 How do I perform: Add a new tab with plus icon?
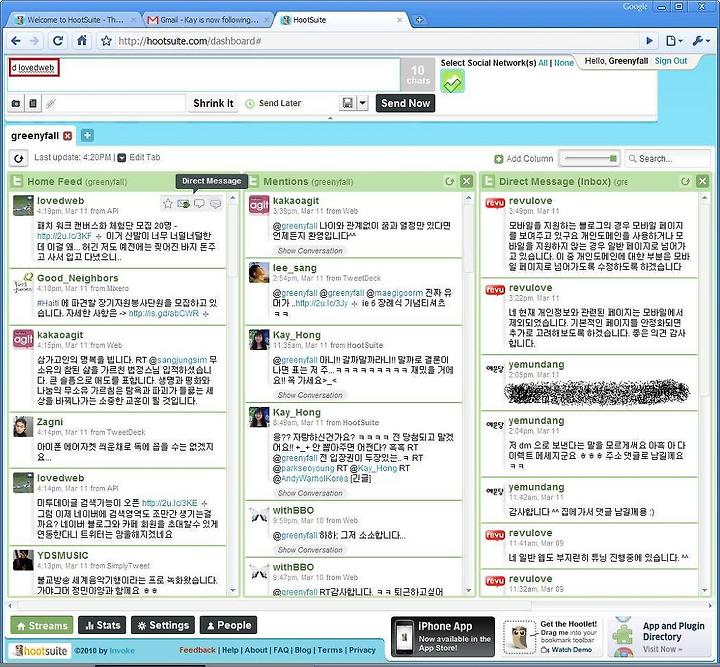pos(87,135)
